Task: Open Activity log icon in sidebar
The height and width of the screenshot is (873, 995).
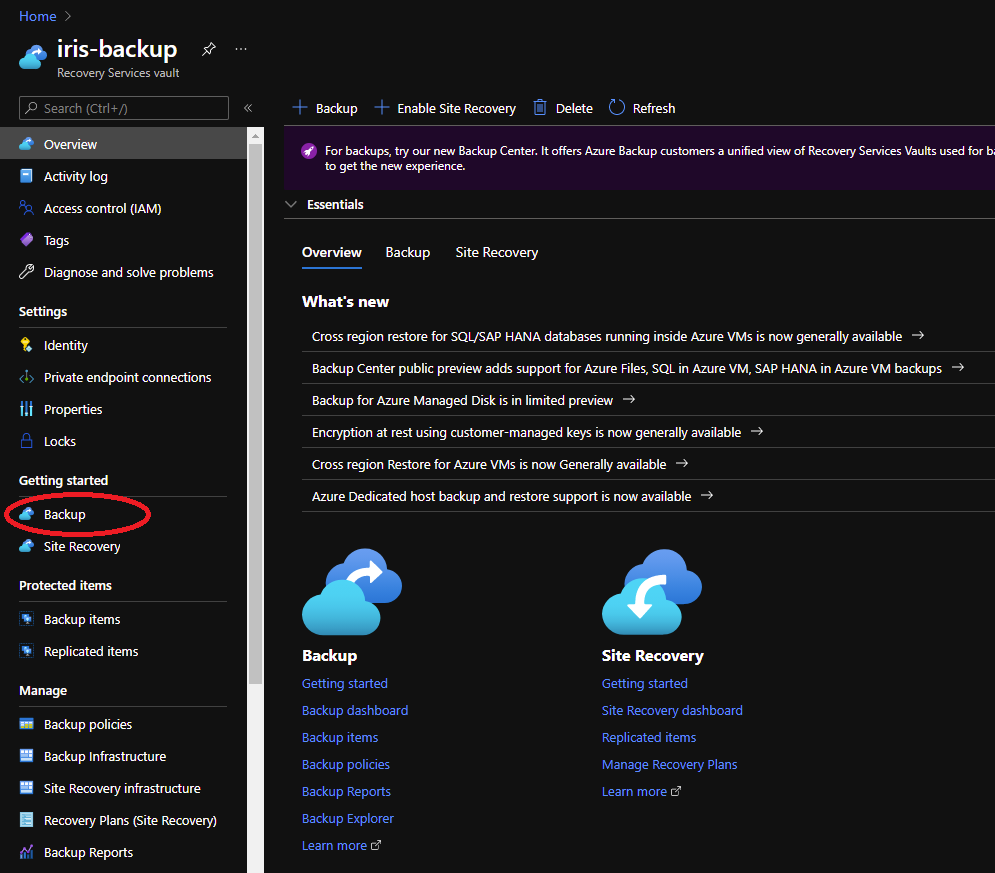Action: coord(27,176)
